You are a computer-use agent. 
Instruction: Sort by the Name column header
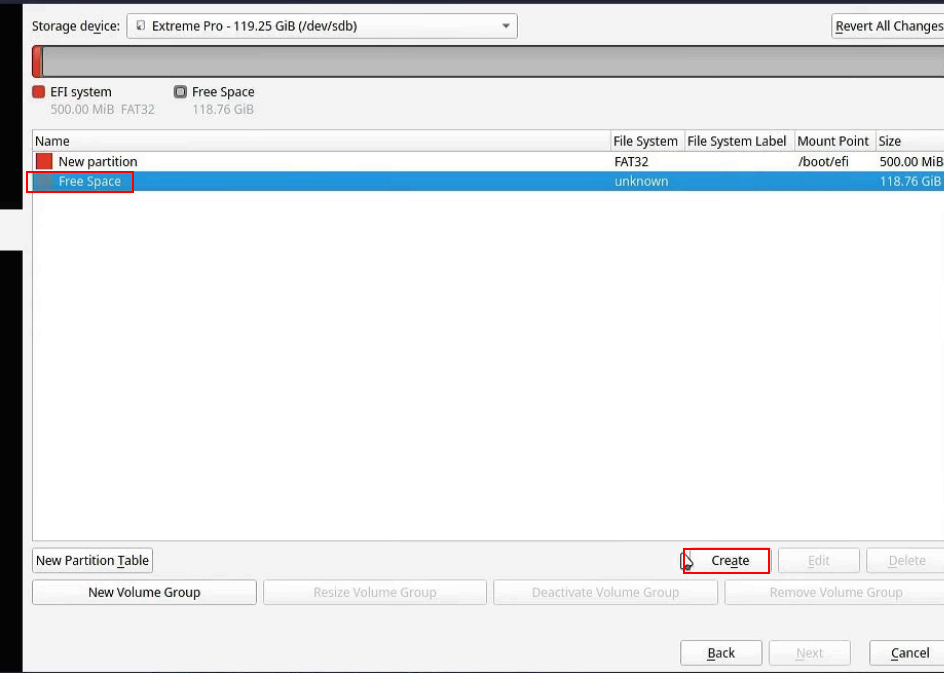click(321, 141)
